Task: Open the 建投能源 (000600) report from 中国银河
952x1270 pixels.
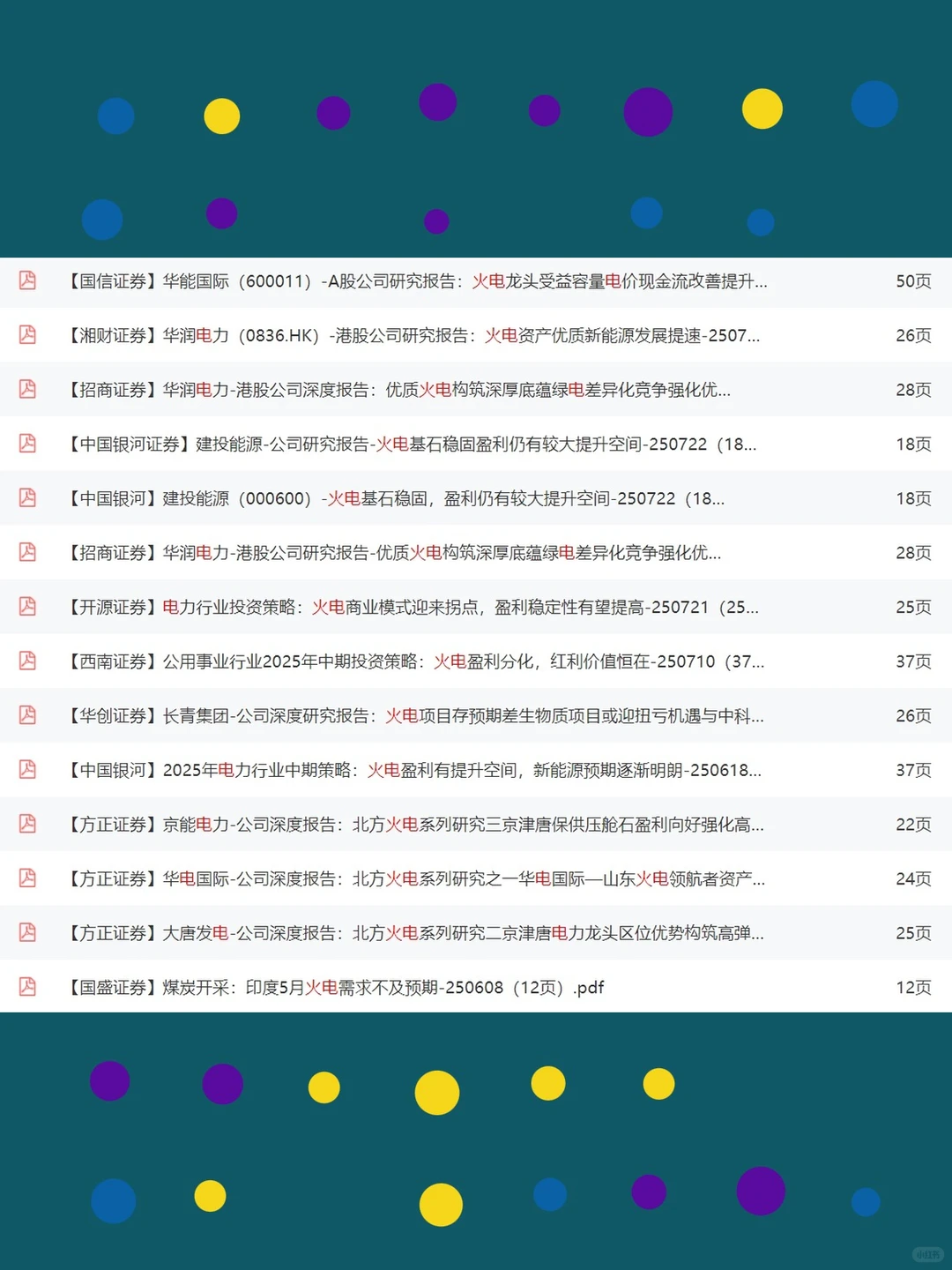Action: pos(397,498)
